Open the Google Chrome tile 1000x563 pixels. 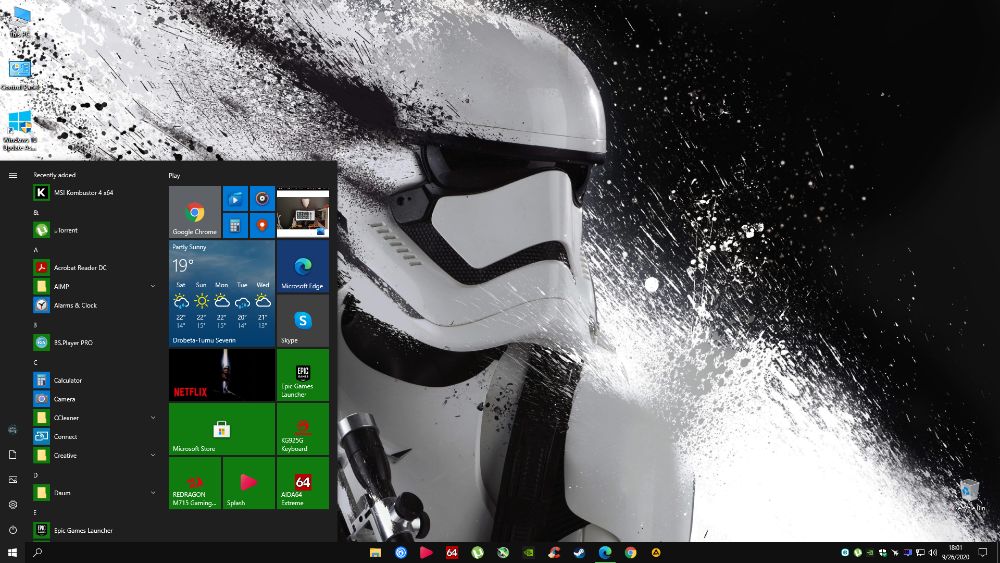(x=194, y=212)
